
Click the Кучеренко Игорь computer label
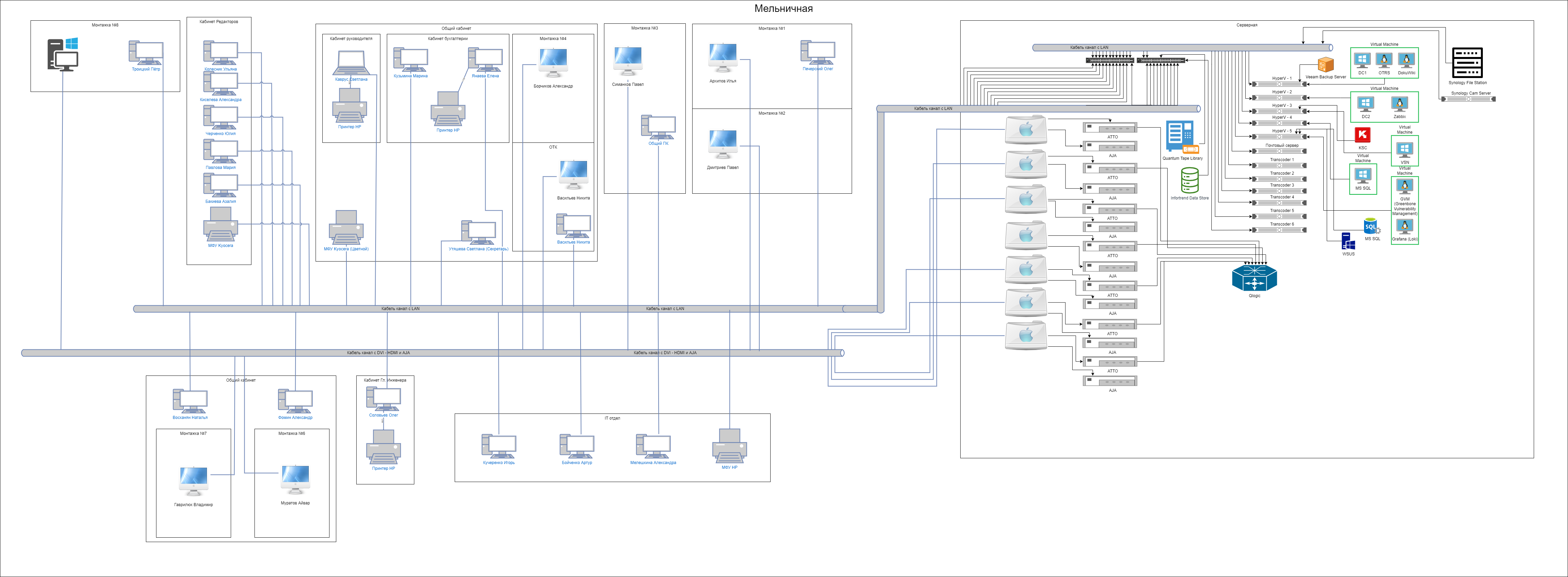[x=499, y=463]
